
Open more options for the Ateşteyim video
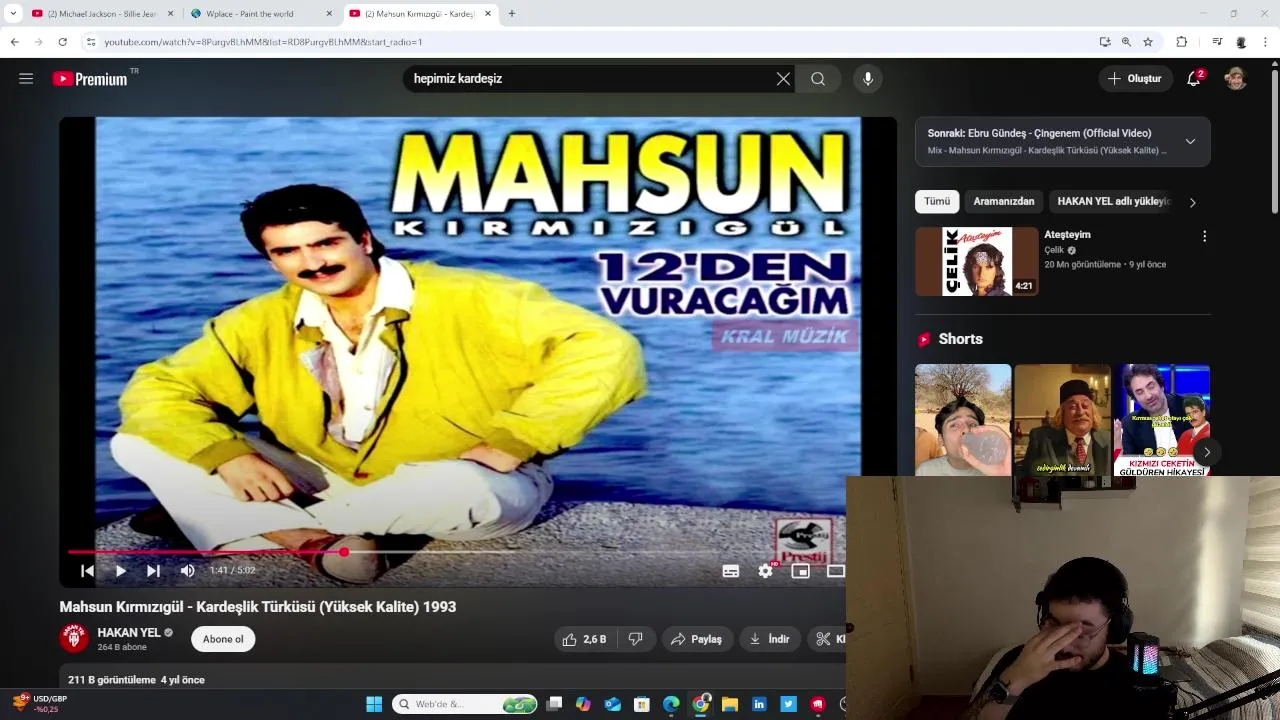pos(1204,236)
